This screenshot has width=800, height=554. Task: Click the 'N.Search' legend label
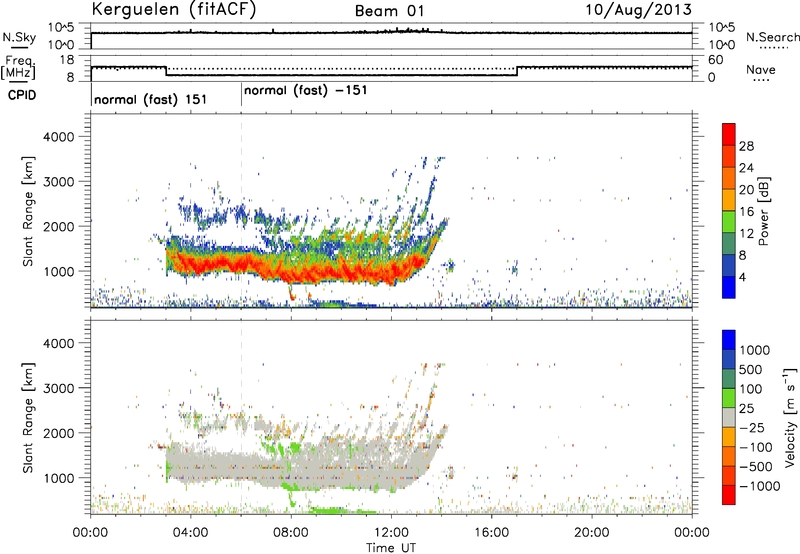click(x=772, y=37)
